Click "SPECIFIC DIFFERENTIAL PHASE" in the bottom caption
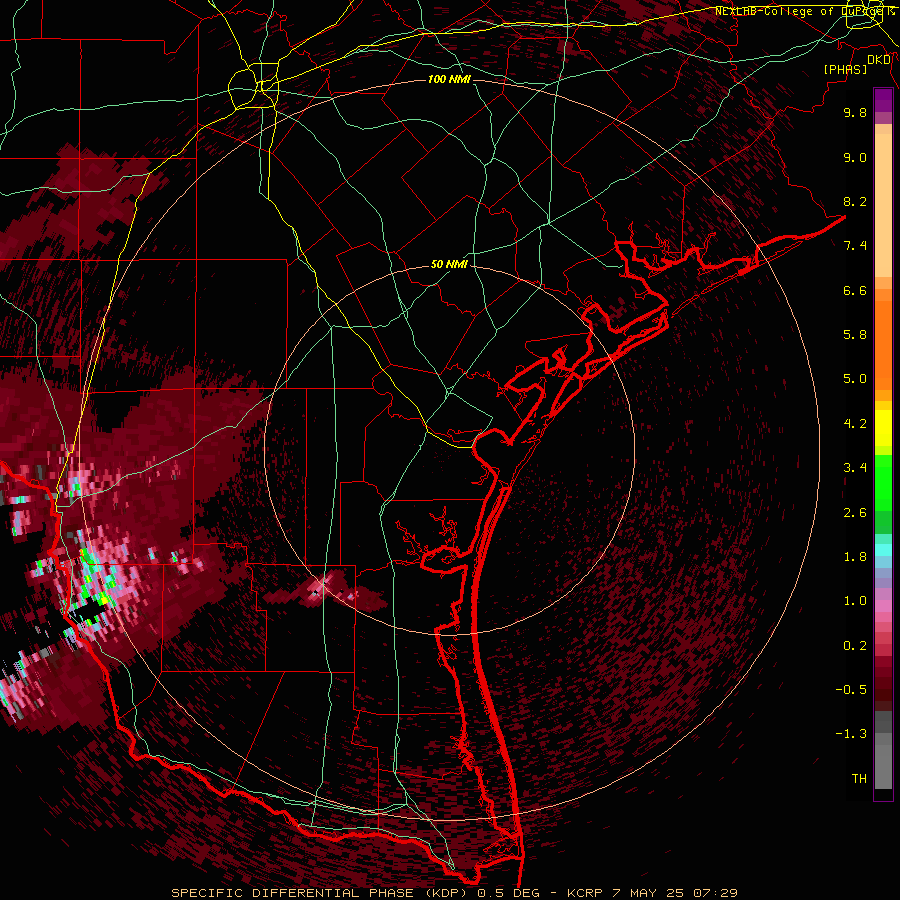 pyautogui.click(x=292, y=893)
